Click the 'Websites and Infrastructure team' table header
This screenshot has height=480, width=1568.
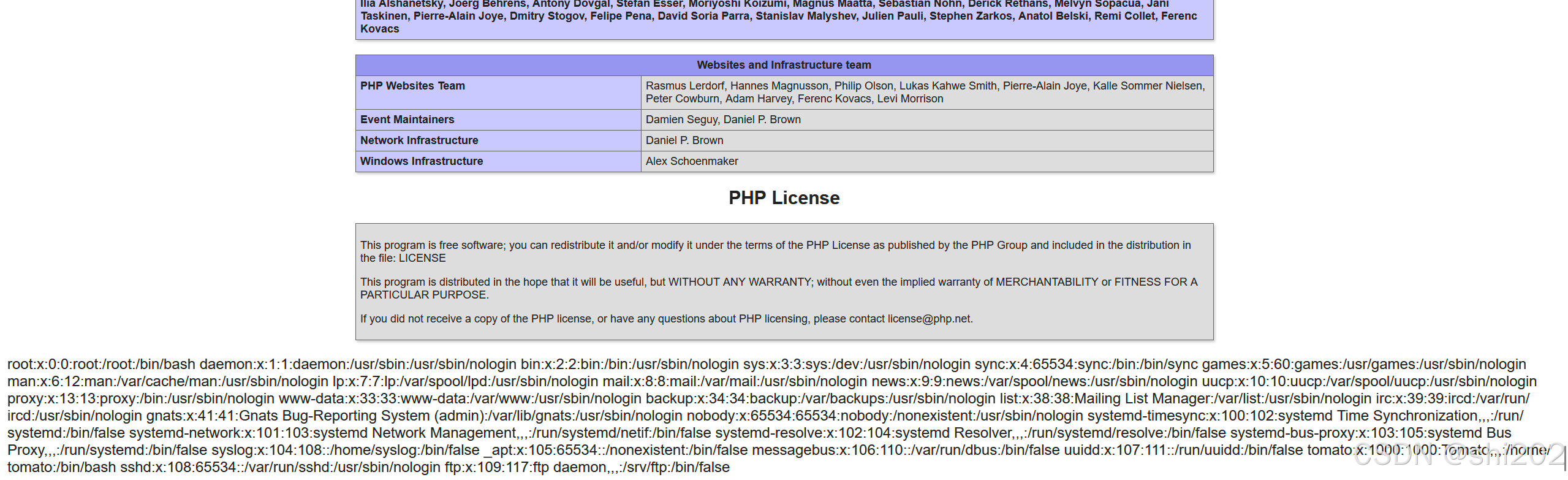[x=784, y=65]
